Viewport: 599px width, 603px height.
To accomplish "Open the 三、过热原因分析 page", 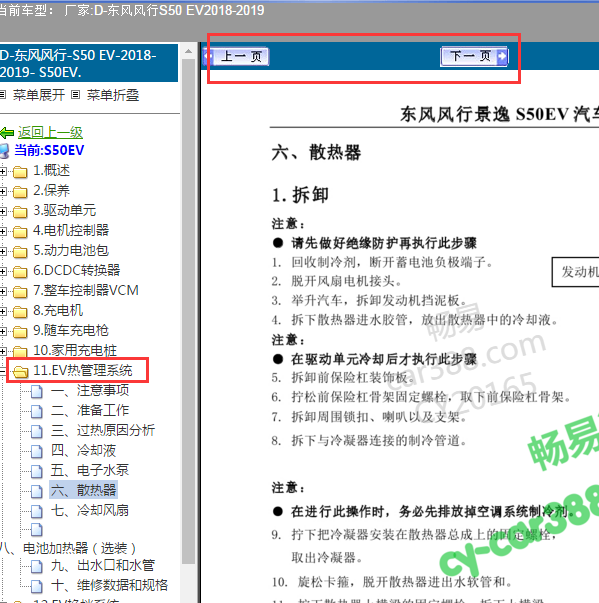I will click(103, 430).
